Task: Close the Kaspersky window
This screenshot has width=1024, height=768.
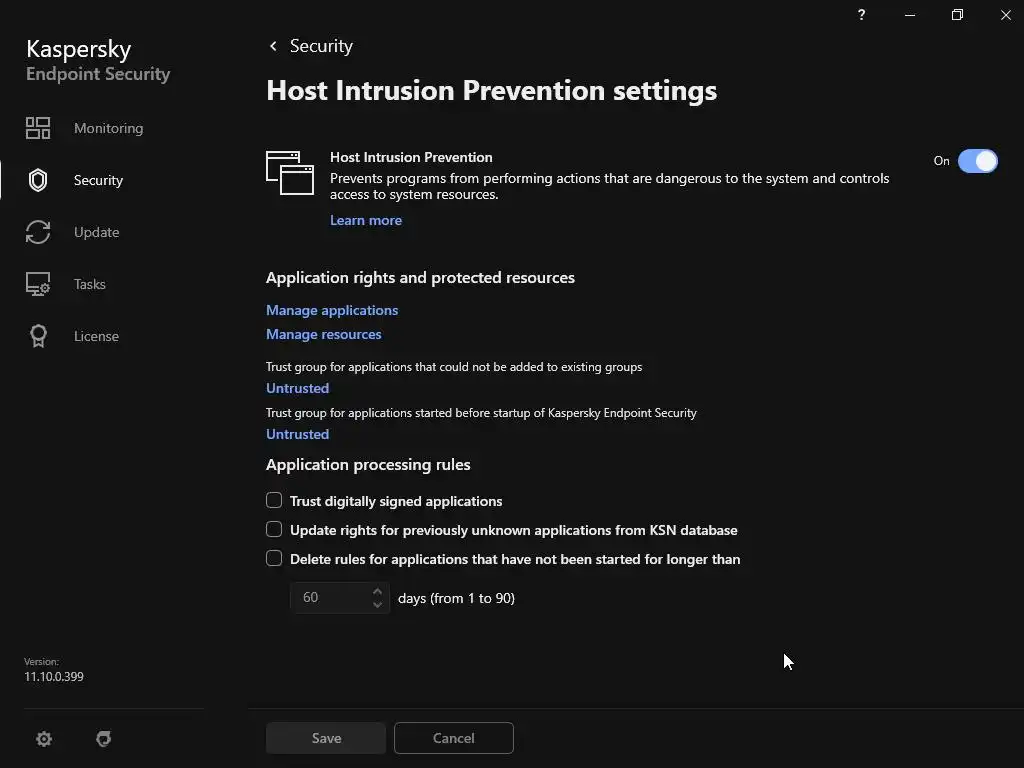Action: point(1006,14)
